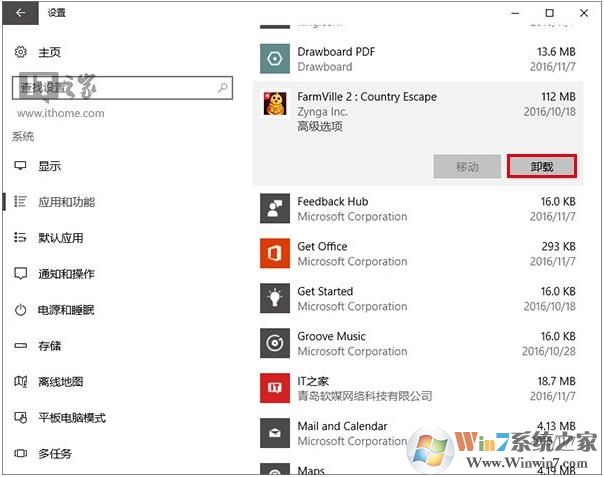Image resolution: width=604 pixels, height=477 pixels.
Task: Select the Notifications and actions icon
Action: tap(20, 274)
